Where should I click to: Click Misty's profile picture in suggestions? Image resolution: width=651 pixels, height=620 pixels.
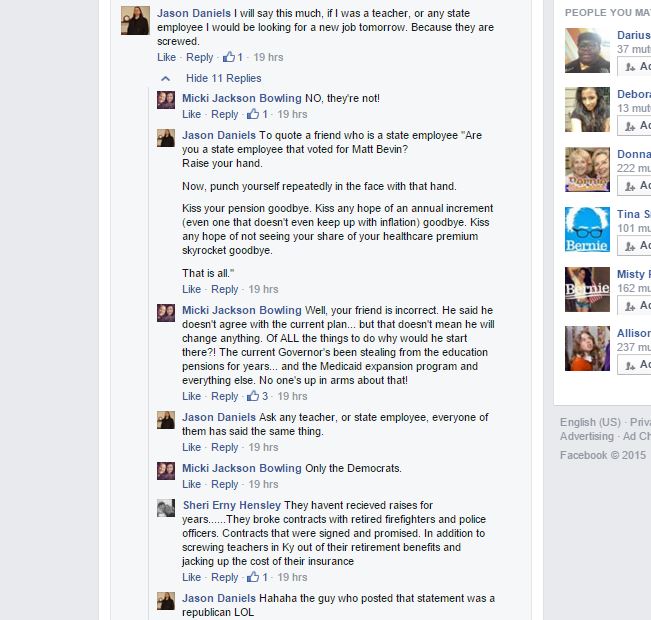pos(587,289)
